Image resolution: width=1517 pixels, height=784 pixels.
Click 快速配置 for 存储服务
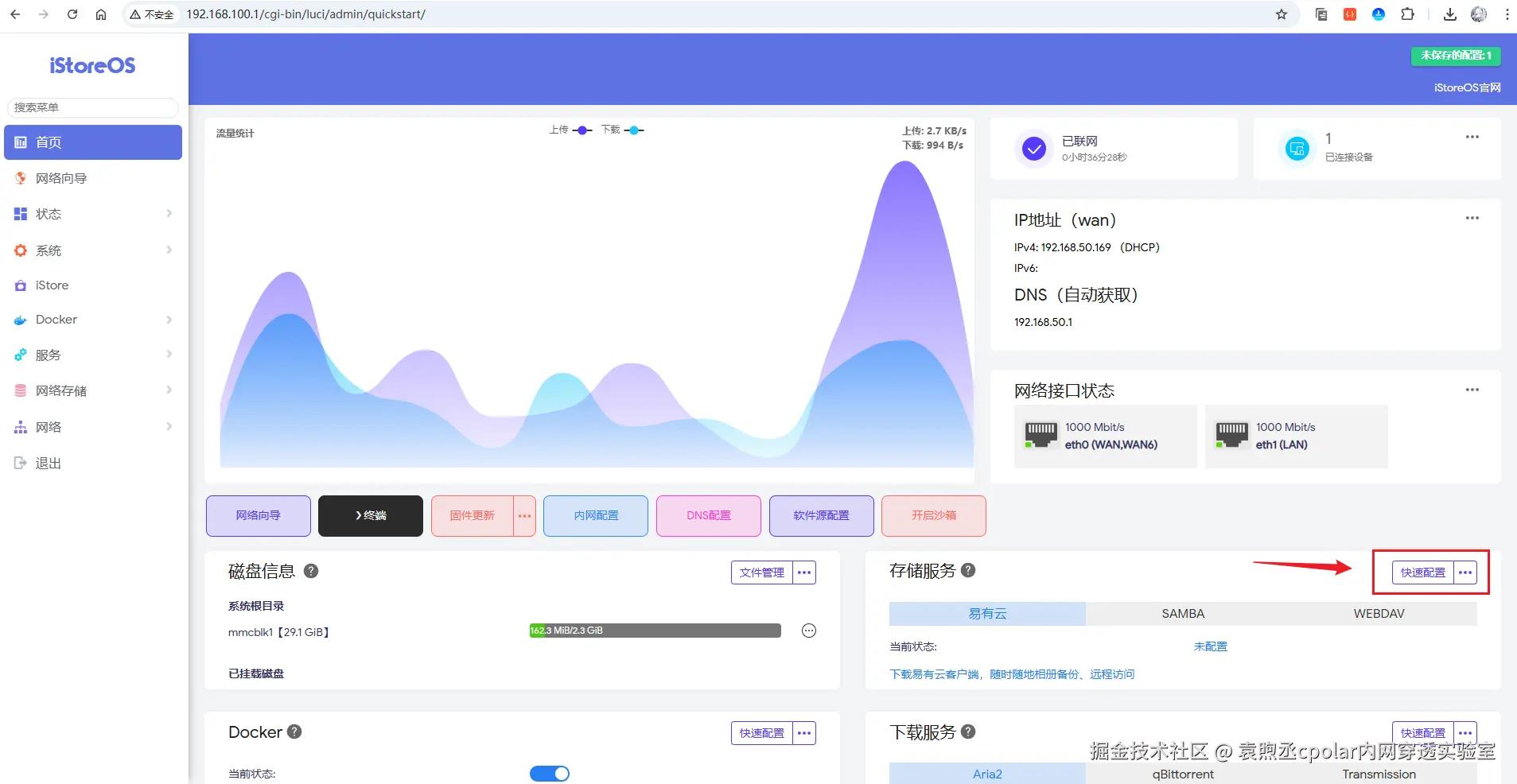point(1423,572)
